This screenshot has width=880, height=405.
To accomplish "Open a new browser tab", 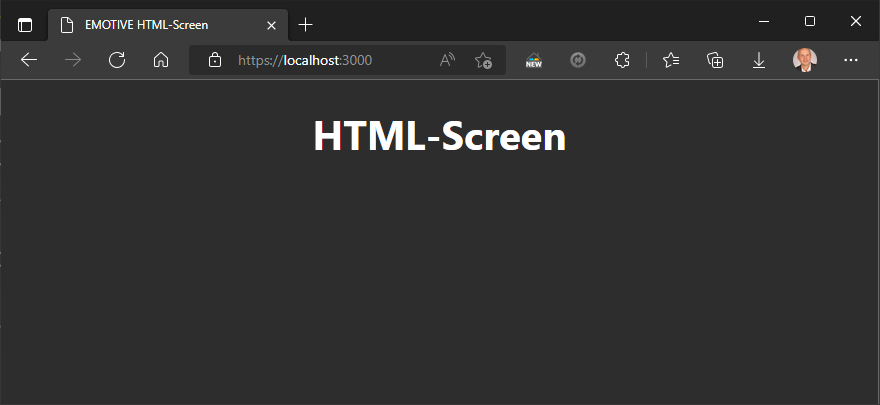I will [306, 24].
